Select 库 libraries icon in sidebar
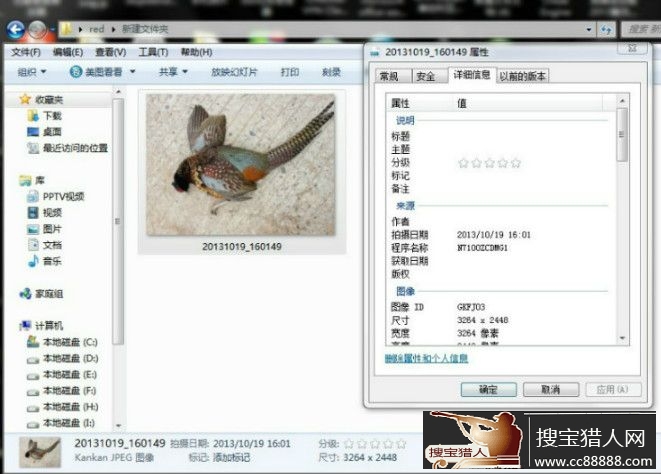This screenshot has width=661, height=474. tap(25, 180)
